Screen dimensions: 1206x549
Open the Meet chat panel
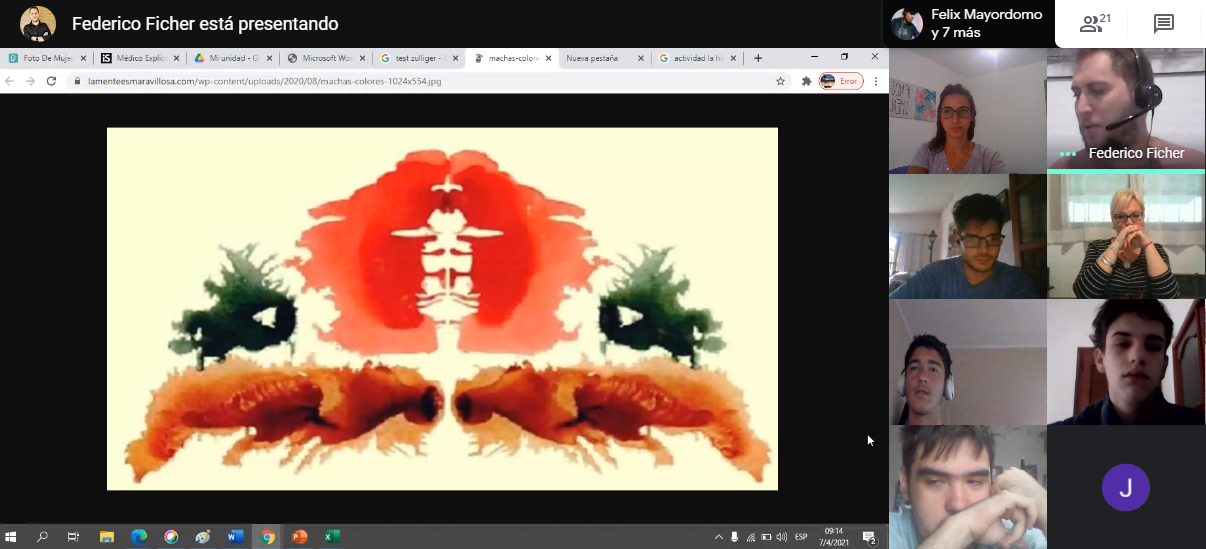click(x=1163, y=24)
